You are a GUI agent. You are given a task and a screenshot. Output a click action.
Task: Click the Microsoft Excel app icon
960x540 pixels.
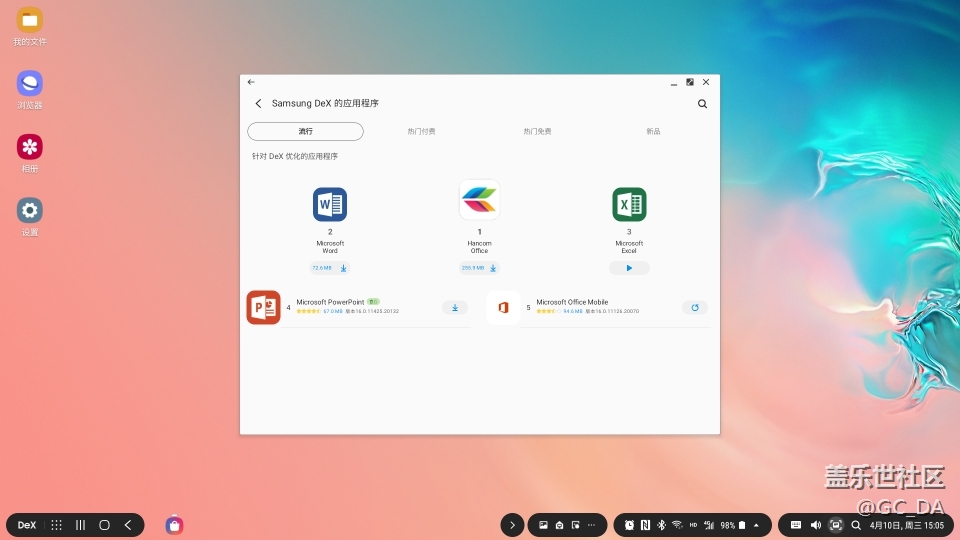[x=629, y=204]
